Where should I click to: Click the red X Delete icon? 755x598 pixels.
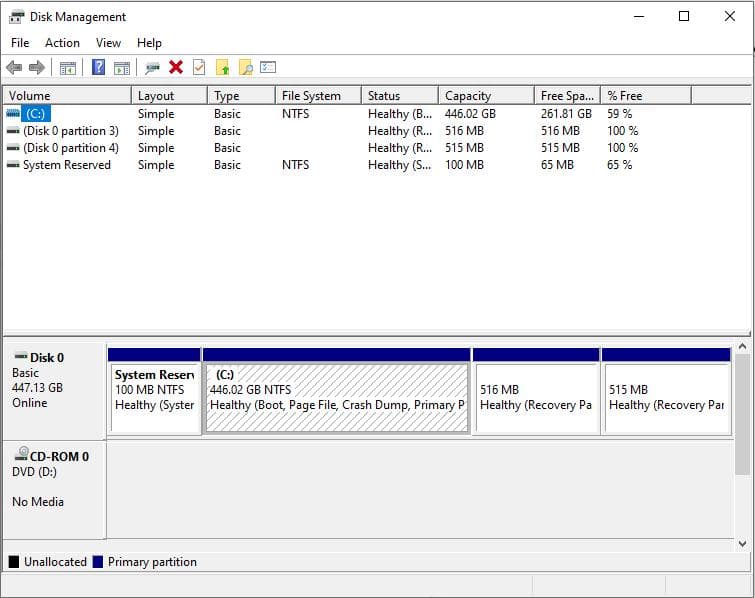(176, 67)
